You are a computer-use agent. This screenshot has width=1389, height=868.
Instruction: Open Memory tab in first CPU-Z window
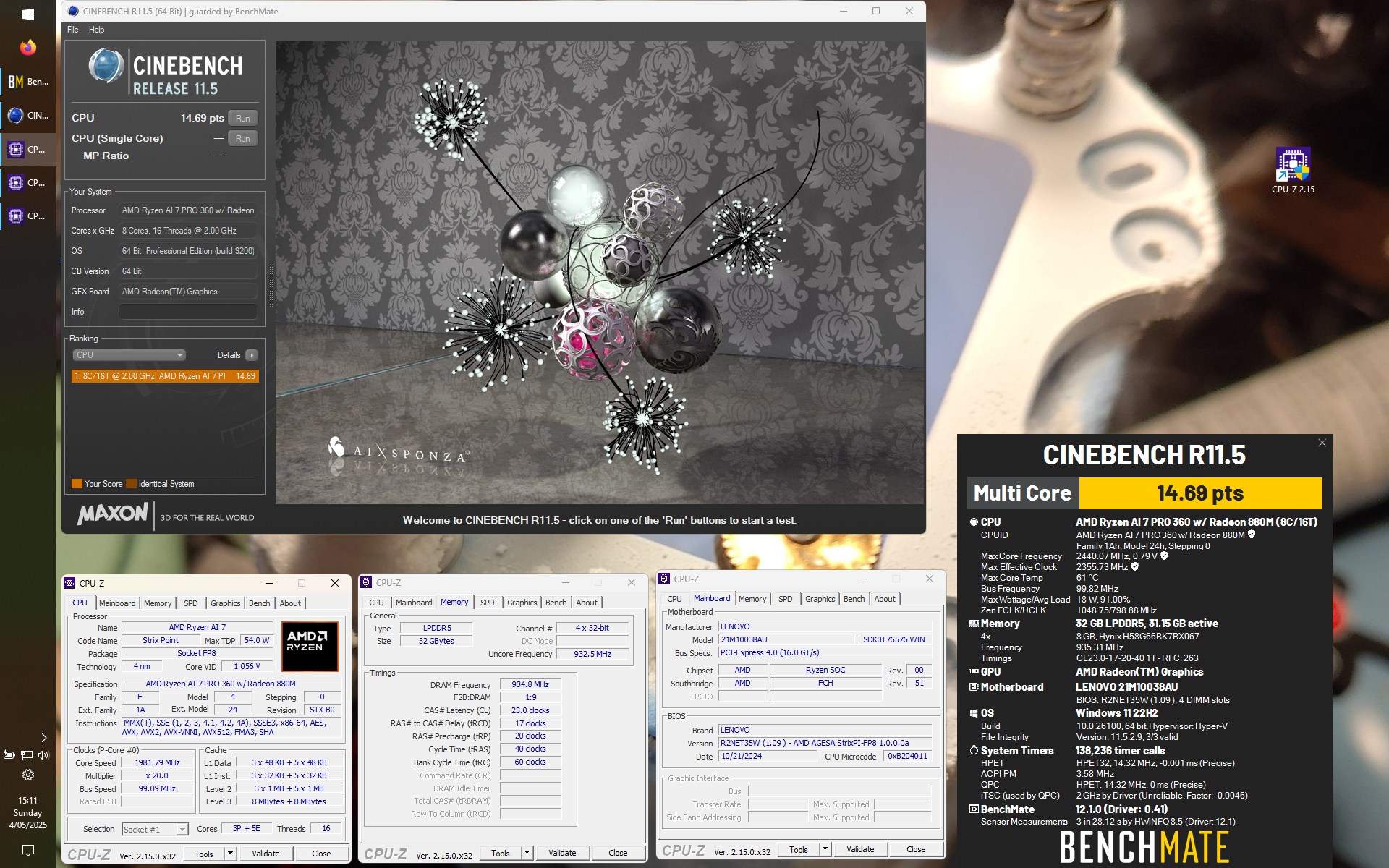[158, 603]
